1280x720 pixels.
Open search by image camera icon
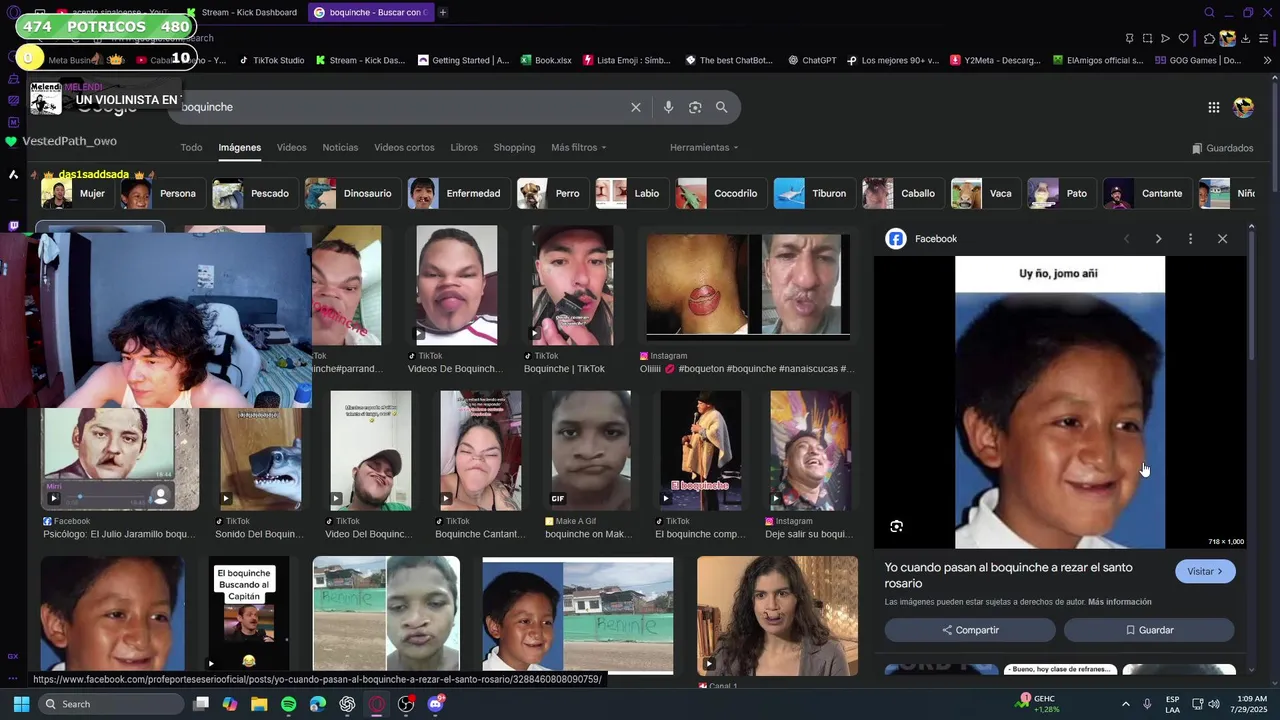point(695,107)
